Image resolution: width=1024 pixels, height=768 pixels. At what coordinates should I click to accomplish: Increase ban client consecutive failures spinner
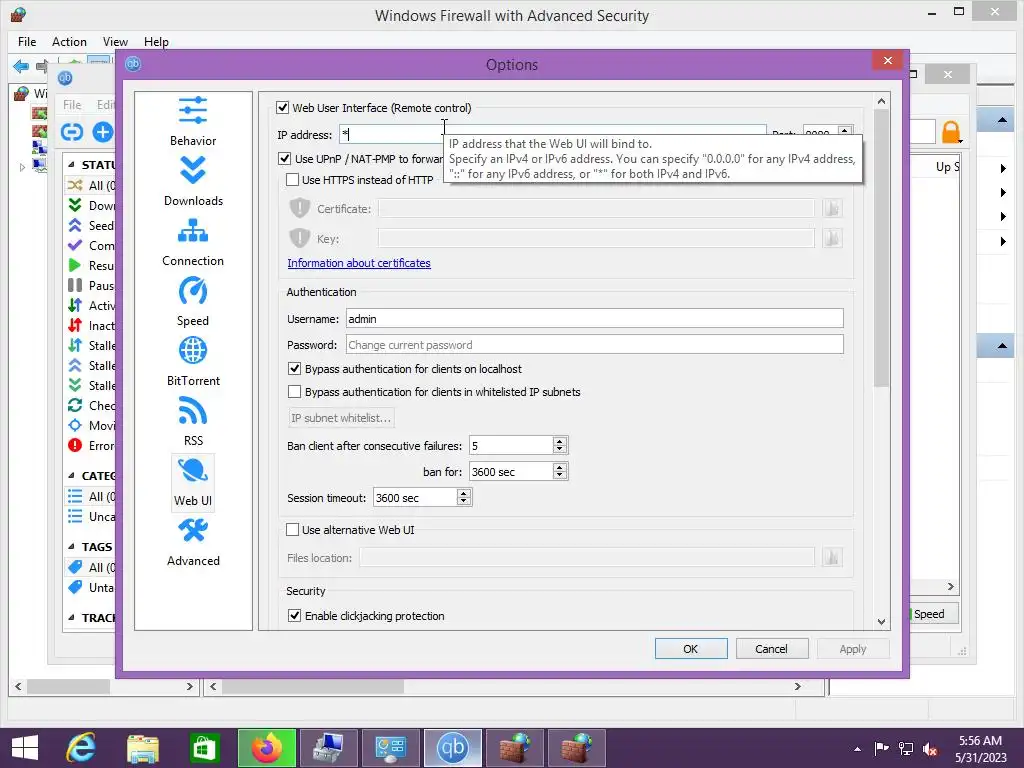tap(560, 441)
